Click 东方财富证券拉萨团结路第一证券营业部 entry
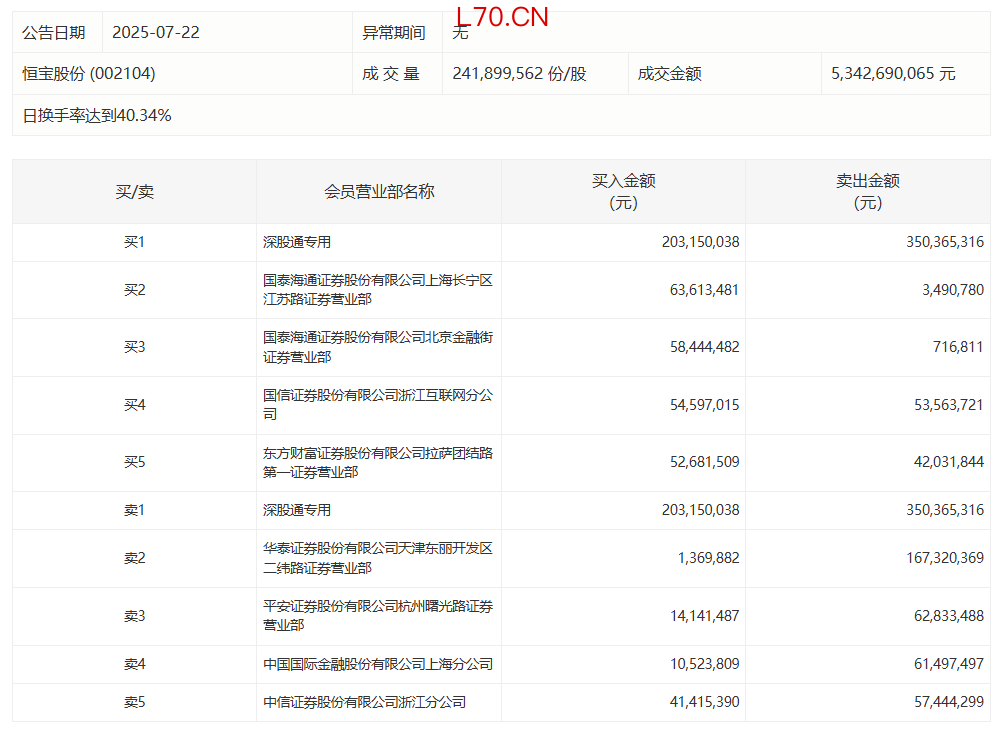The width and height of the screenshot is (1005, 740). 377,462
